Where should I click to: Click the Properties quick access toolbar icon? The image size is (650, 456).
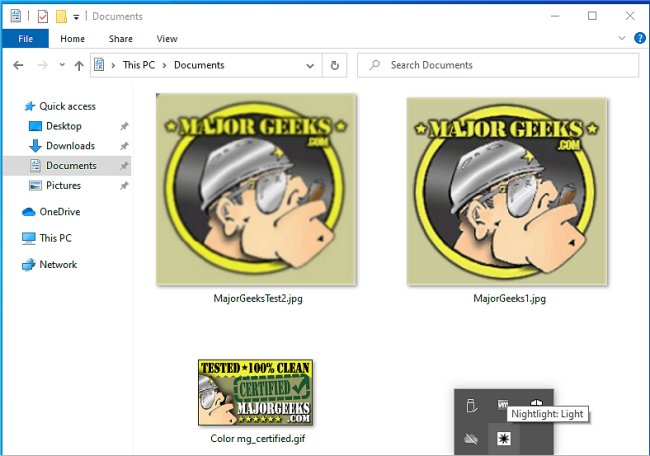tap(43, 16)
